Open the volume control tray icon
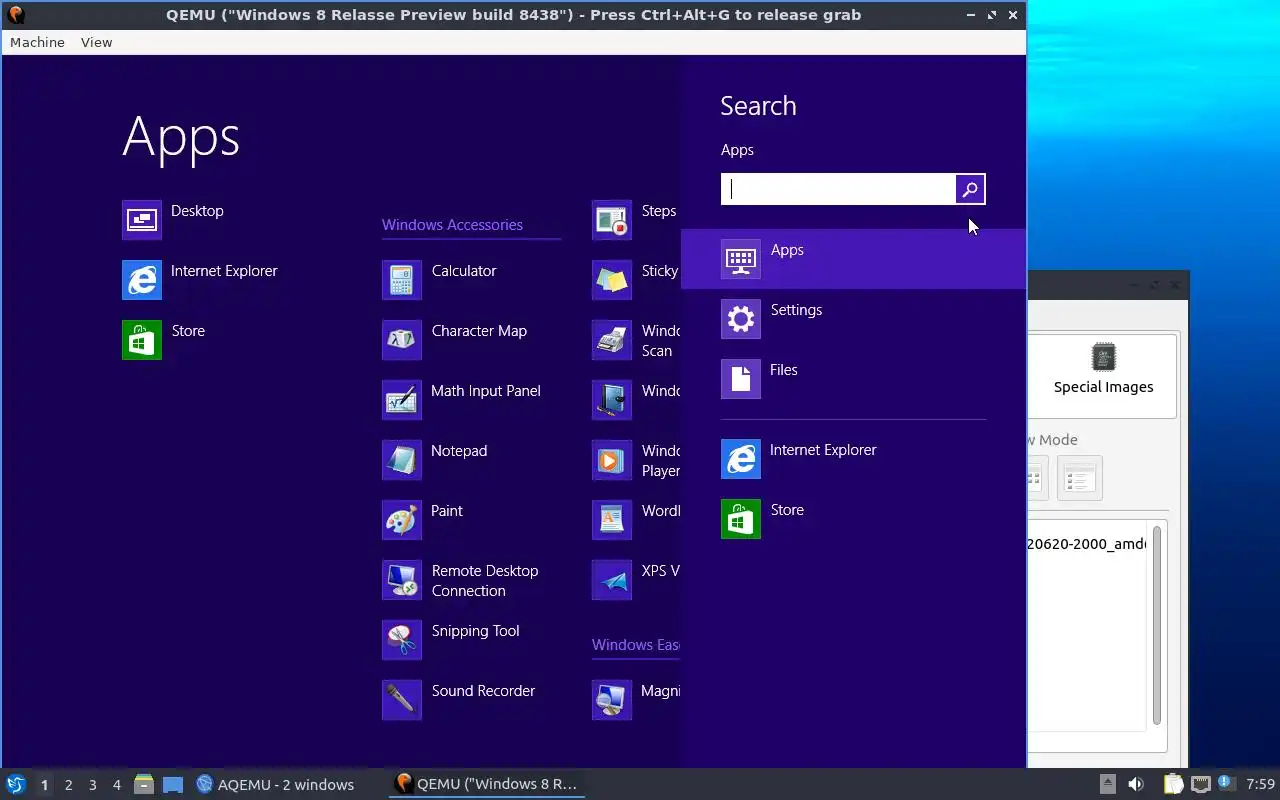The height and width of the screenshot is (800, 1280). [1136, 784]
